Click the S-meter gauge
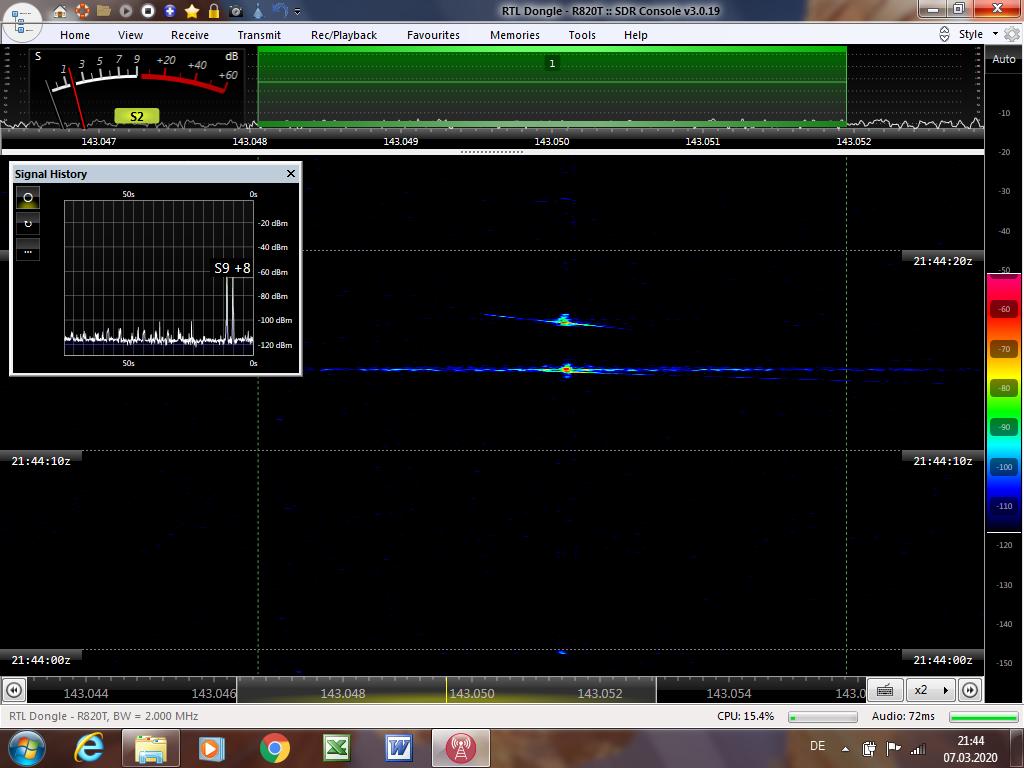The width and height of the screenshot is (1024, 768). point(138,87)
